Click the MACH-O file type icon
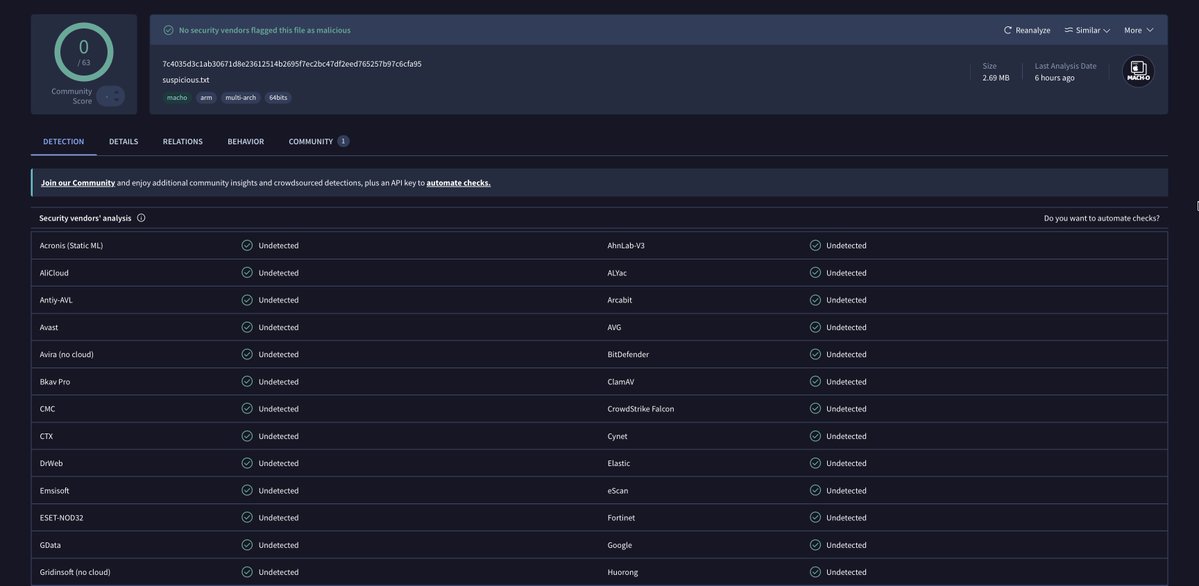Screen dimensions: 1199x586 (1138, 71)
